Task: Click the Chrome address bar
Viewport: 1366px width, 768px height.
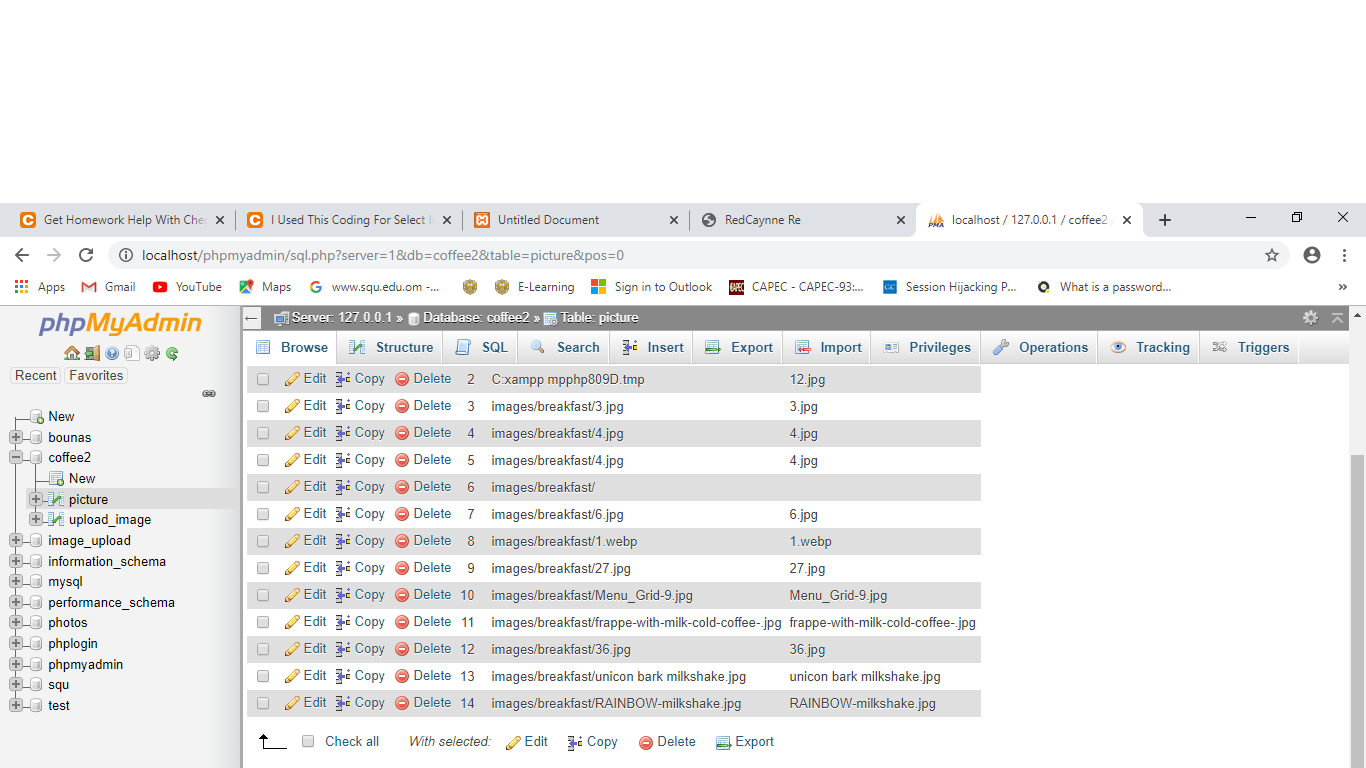Action: [x=690, y=255]
